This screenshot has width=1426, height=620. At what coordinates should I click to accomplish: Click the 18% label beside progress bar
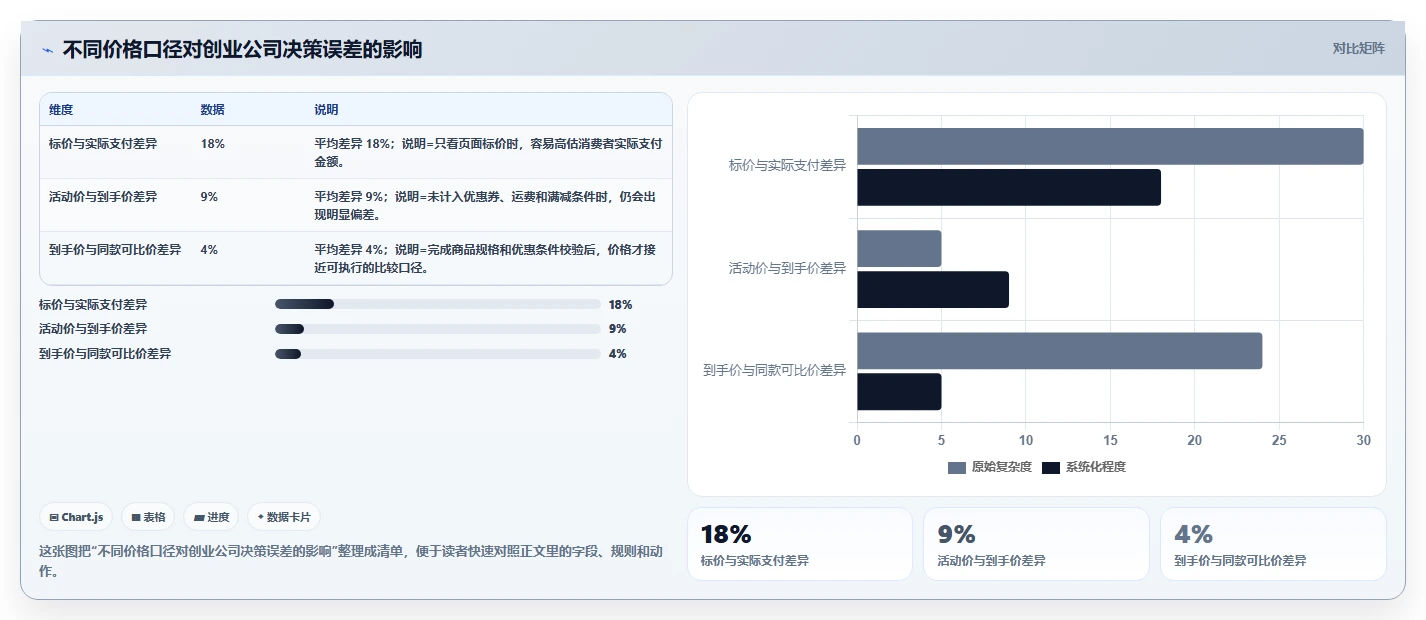620,304
